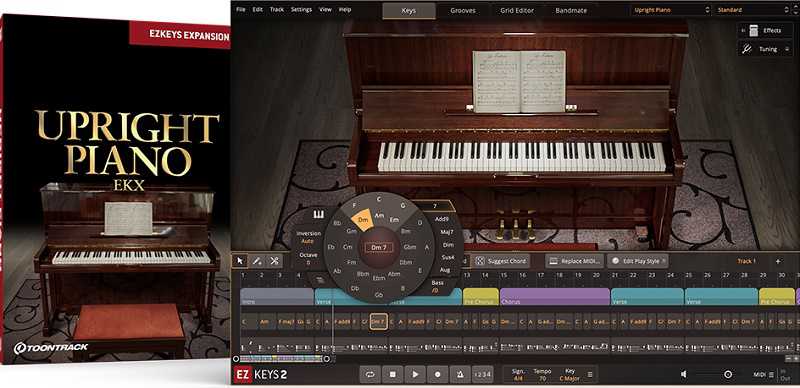The image size is (800, 388).
Task: Select the Track 1 label
Action: click(x=746, y=261)
